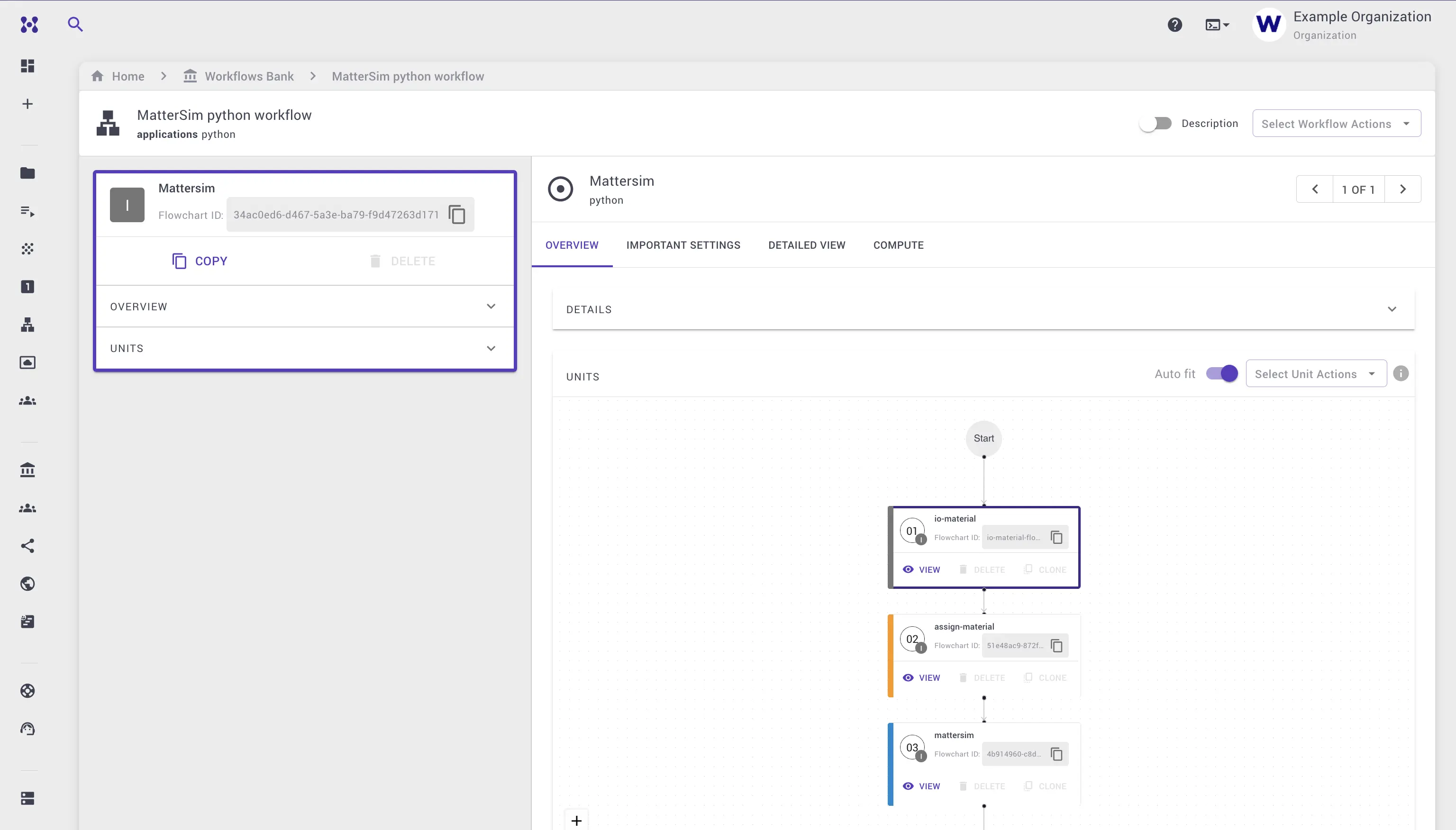Image resolution: width=1456 pixels, height=830 pixels.
Task: Open the terminal console dropdown icon
Action: (x=1217, y=25)
